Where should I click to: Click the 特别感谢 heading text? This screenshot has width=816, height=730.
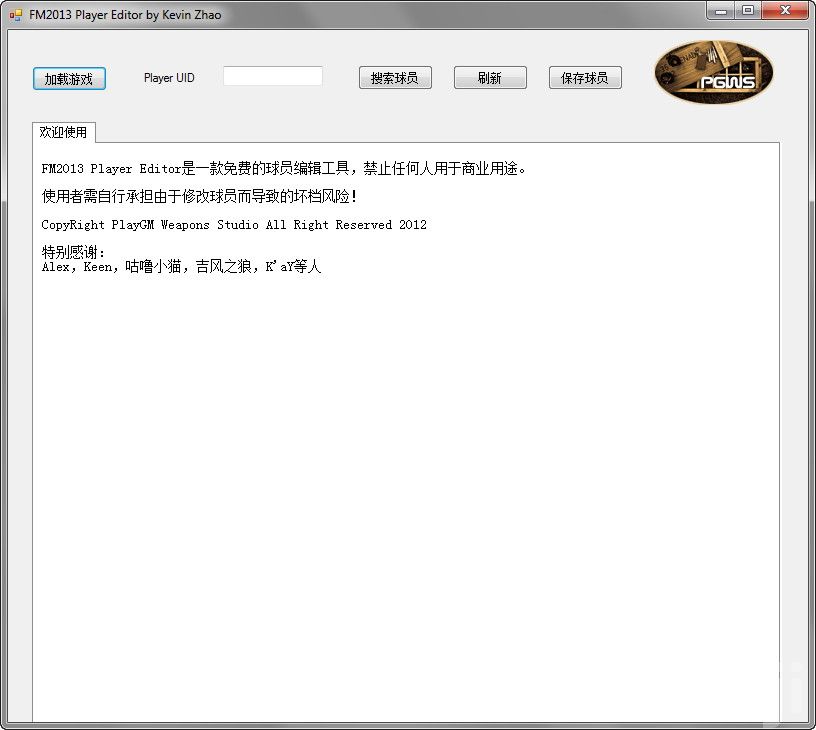tap(73, 252)
